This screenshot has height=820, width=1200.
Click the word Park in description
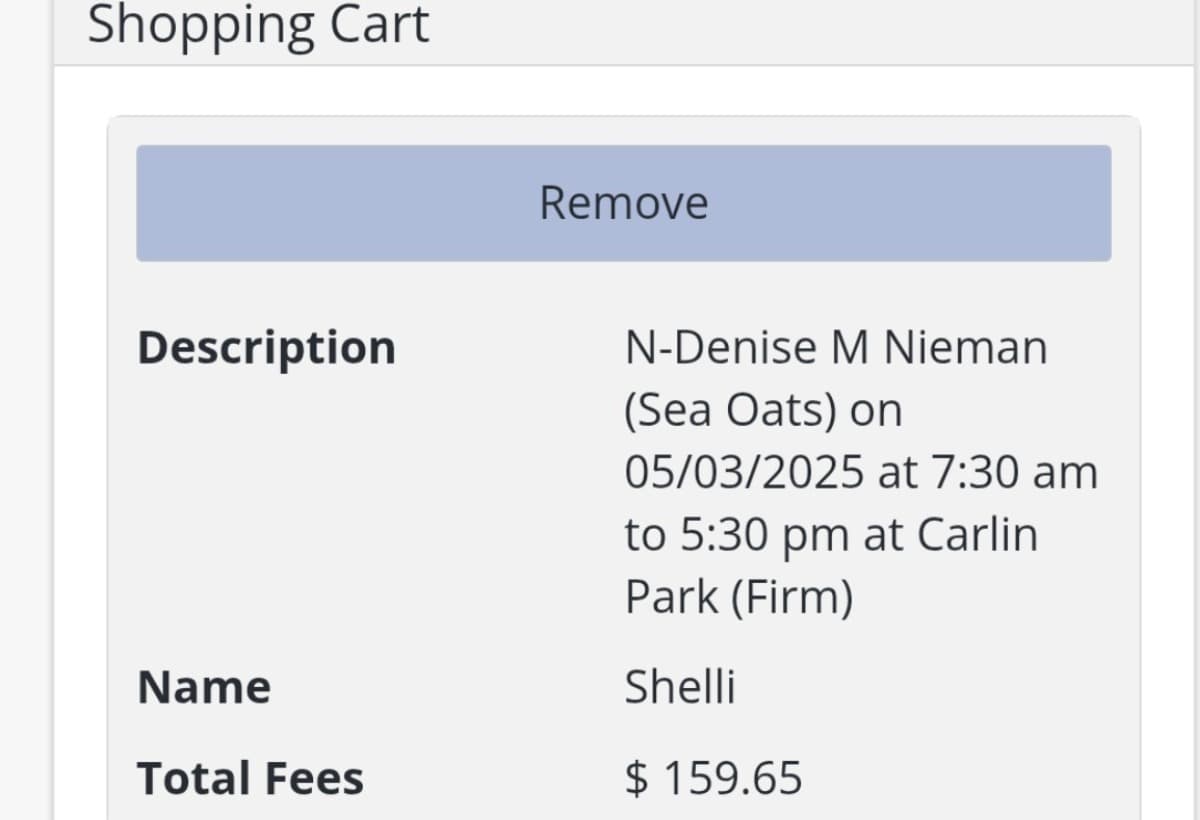point(671,597)
